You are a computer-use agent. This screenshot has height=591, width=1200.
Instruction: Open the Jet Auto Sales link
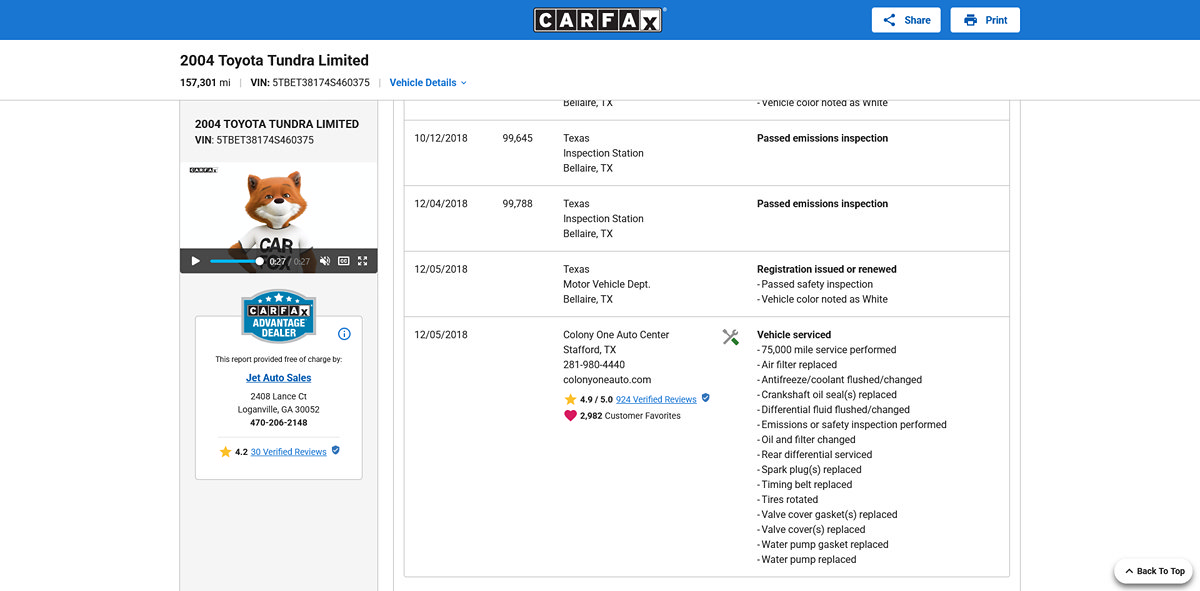tap(279, 378)
